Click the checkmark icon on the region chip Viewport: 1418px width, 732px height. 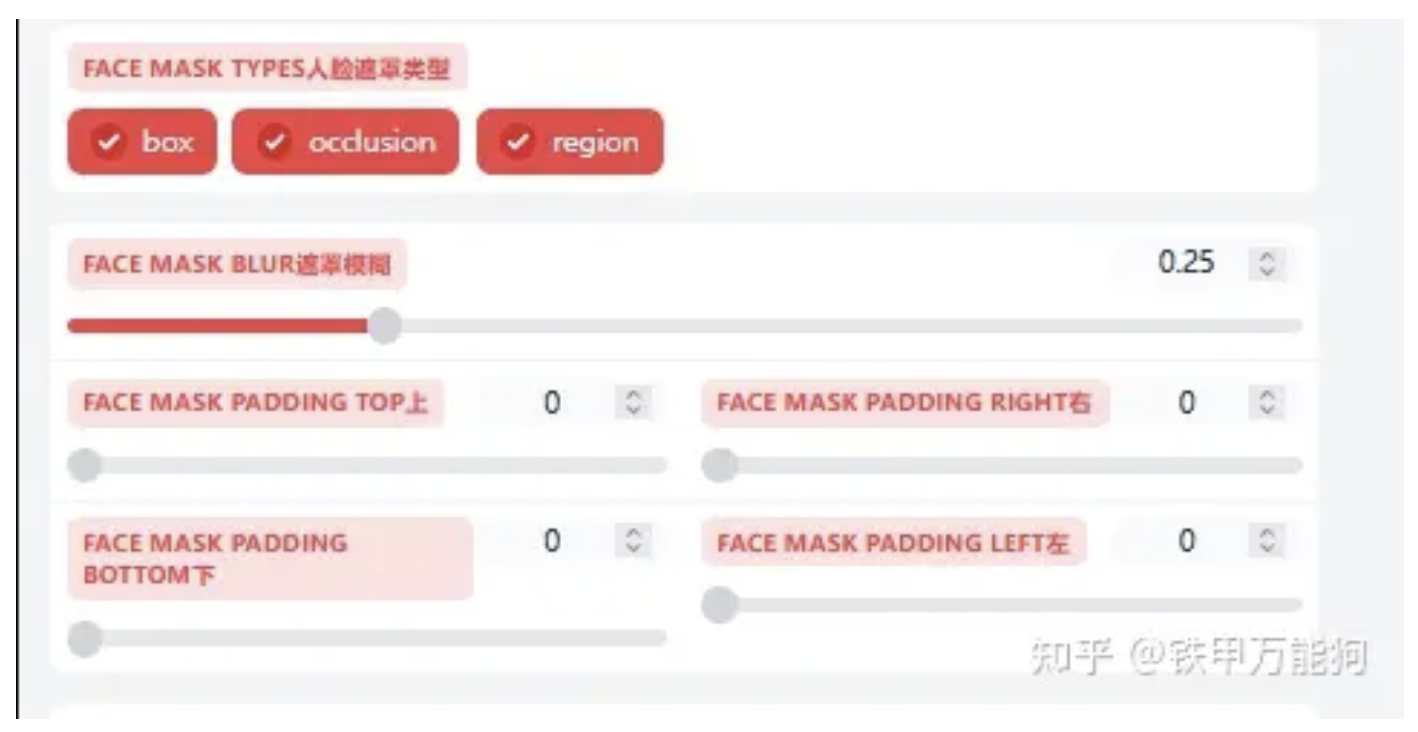tap(519, 142)
